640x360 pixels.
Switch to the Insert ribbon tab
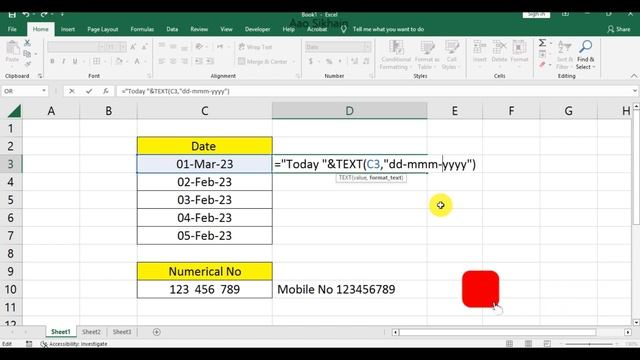[68, 29]
